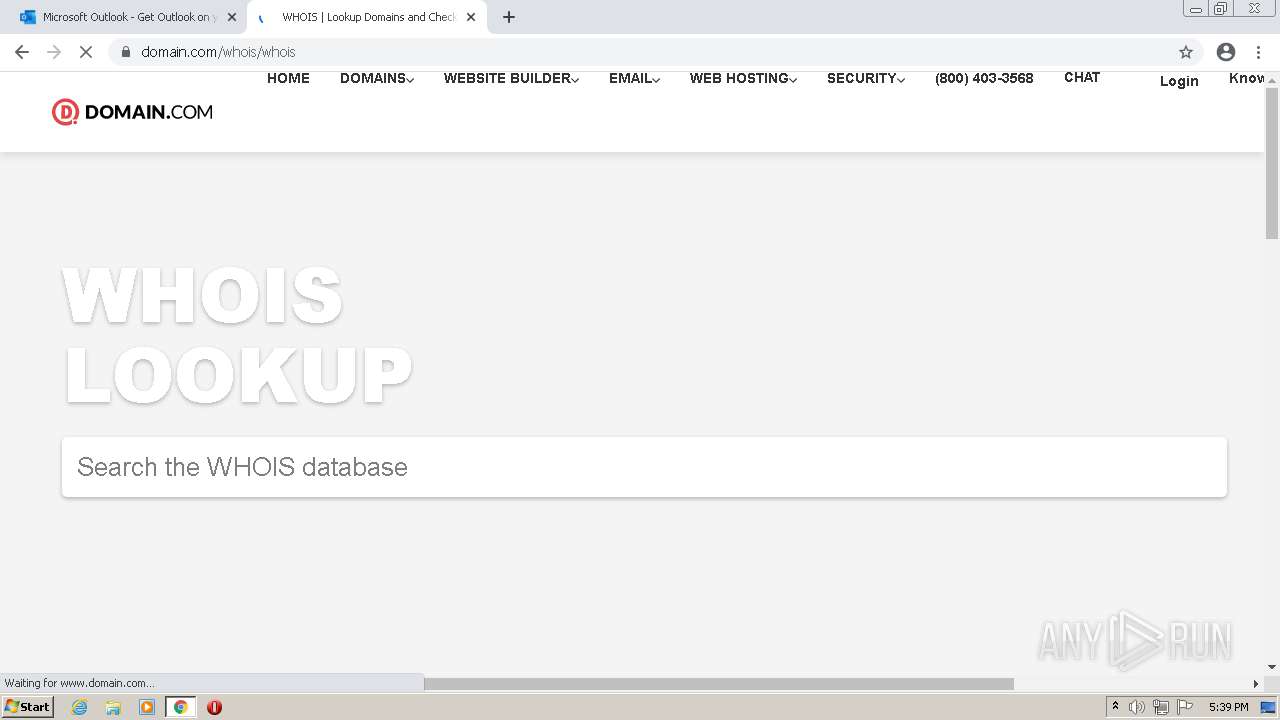Open the Windows Start menu
Viewport: 1280px width, 720px height.
(28, 707)
